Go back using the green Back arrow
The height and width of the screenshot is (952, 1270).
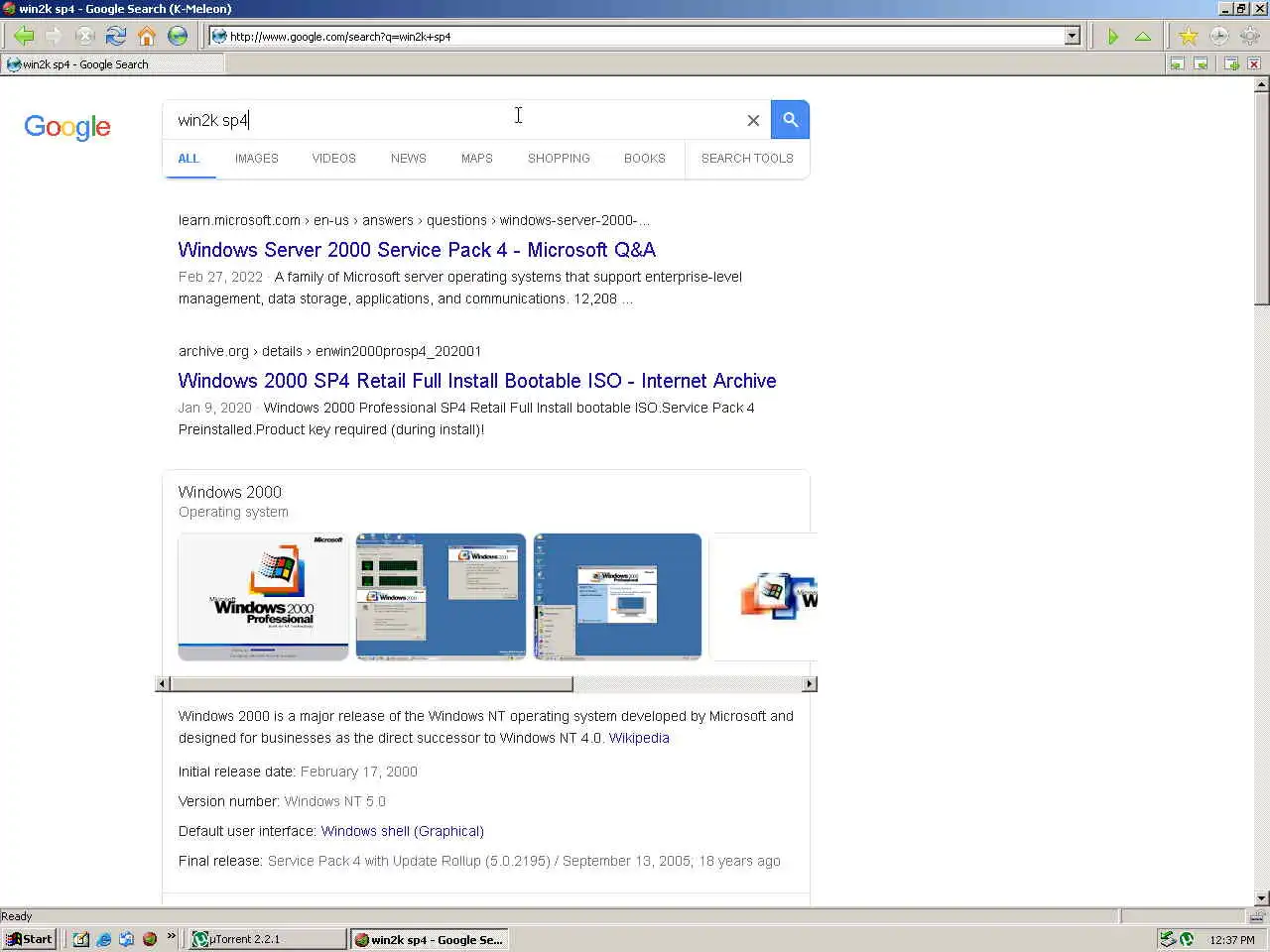click(24, 37)
